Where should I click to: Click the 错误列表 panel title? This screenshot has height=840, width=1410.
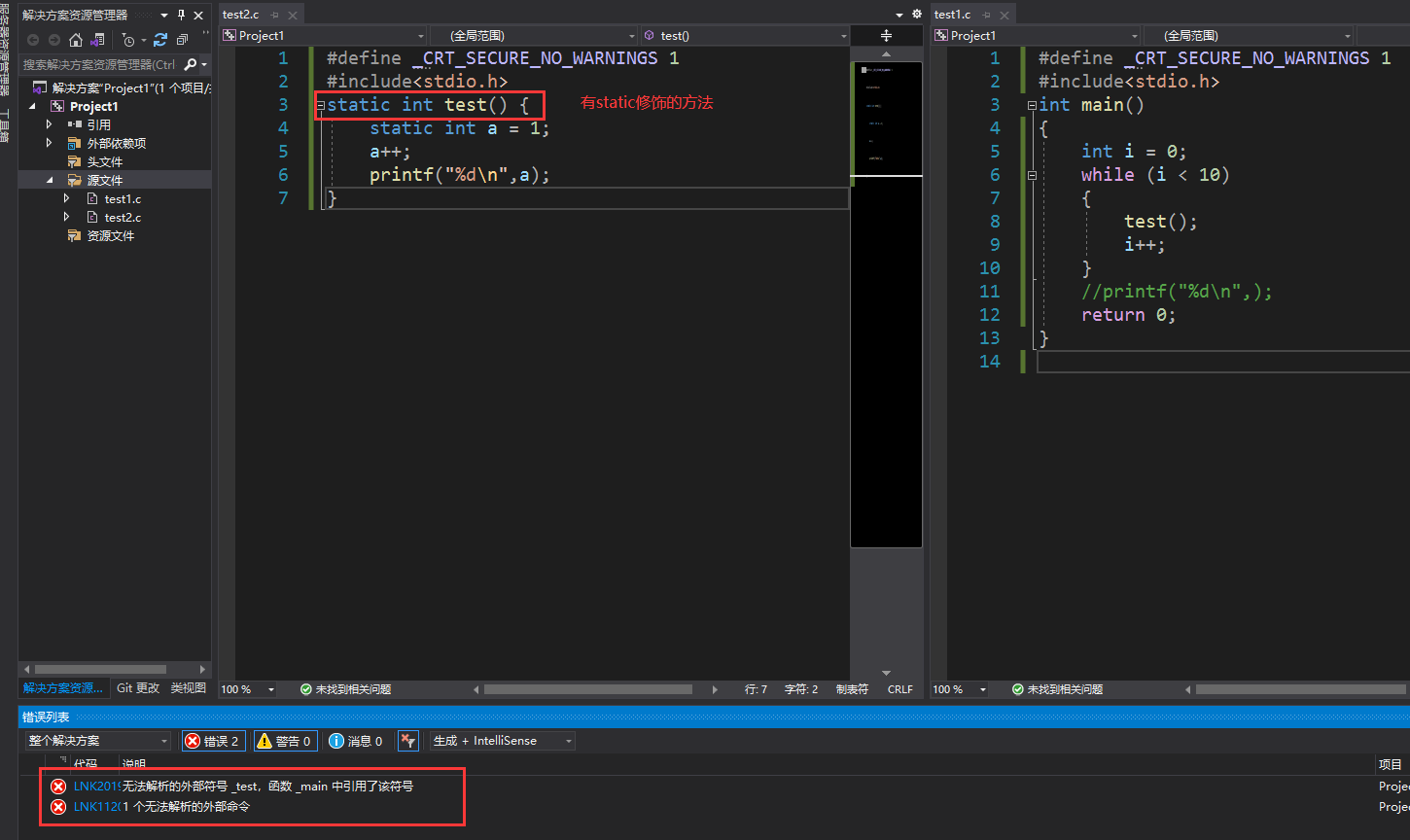[46, 717]
